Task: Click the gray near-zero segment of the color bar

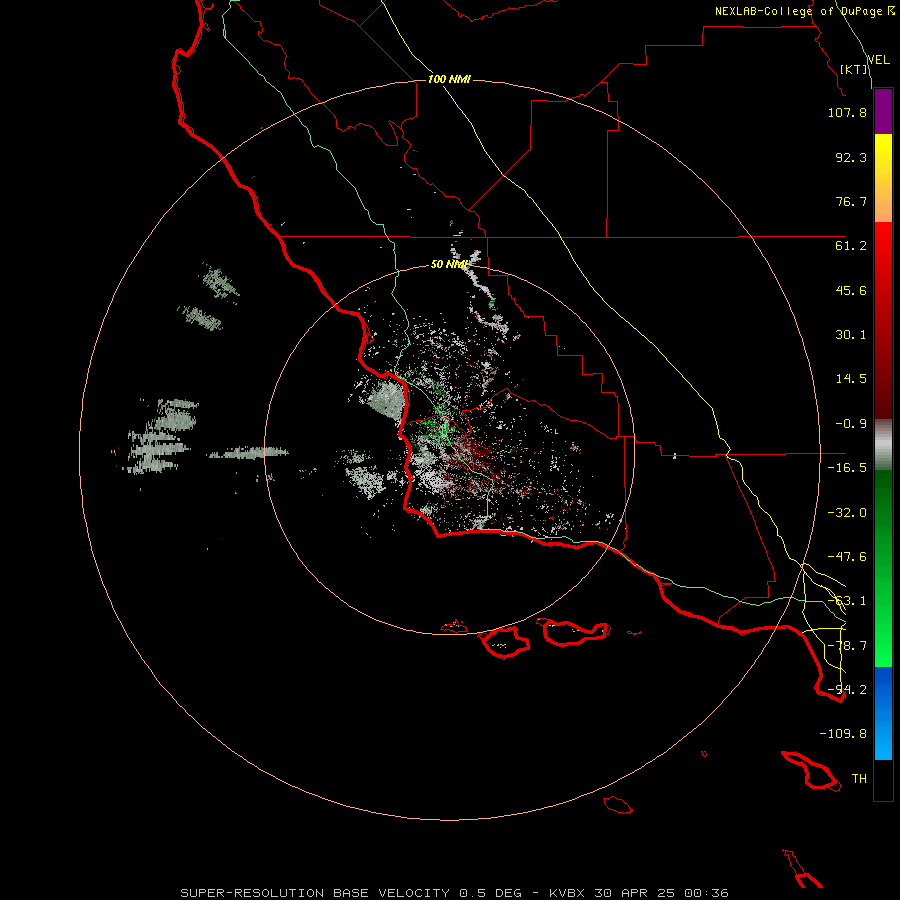Action: (x=883, y=445)
